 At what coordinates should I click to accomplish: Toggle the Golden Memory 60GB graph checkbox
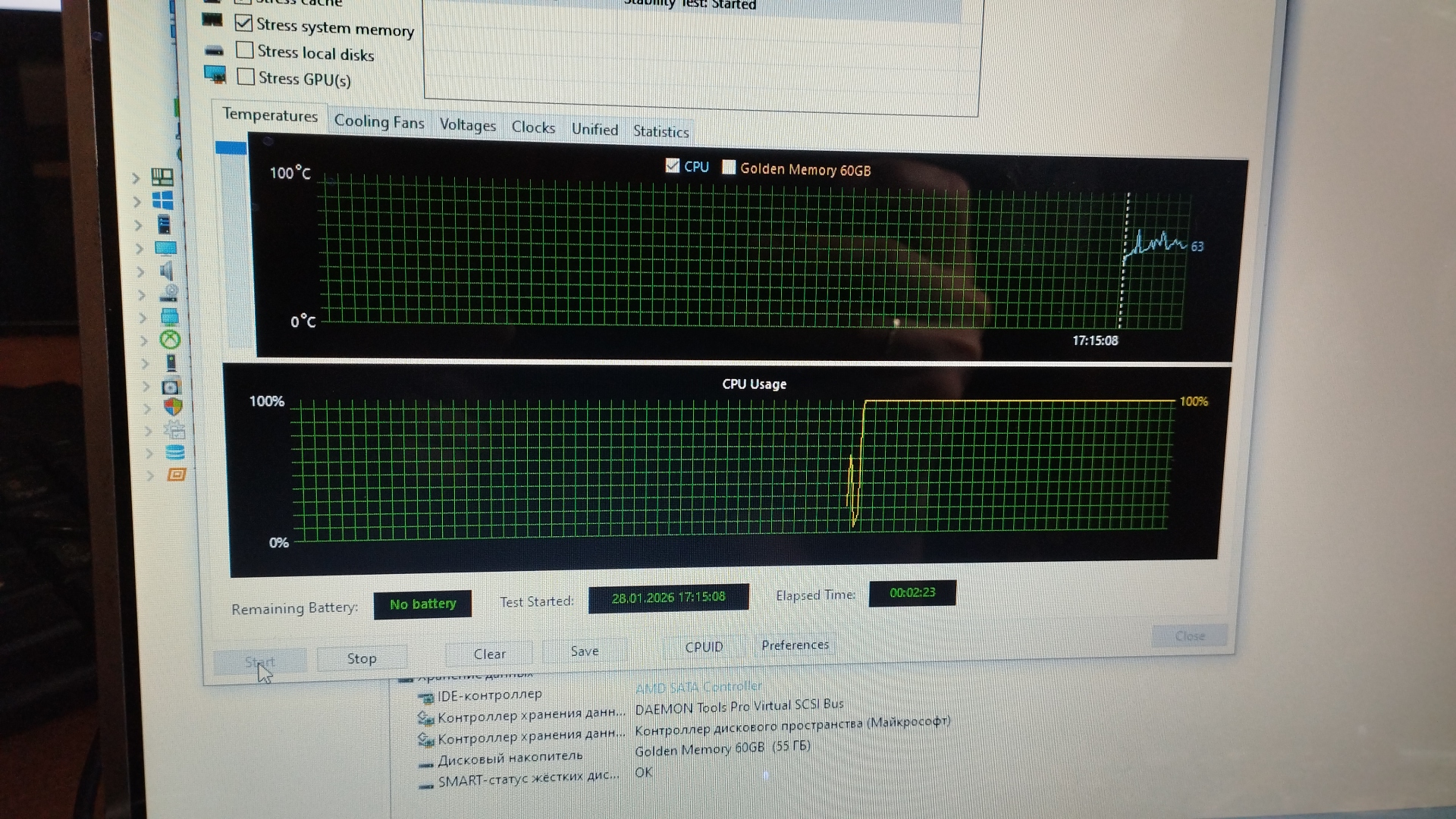point(729,168)
